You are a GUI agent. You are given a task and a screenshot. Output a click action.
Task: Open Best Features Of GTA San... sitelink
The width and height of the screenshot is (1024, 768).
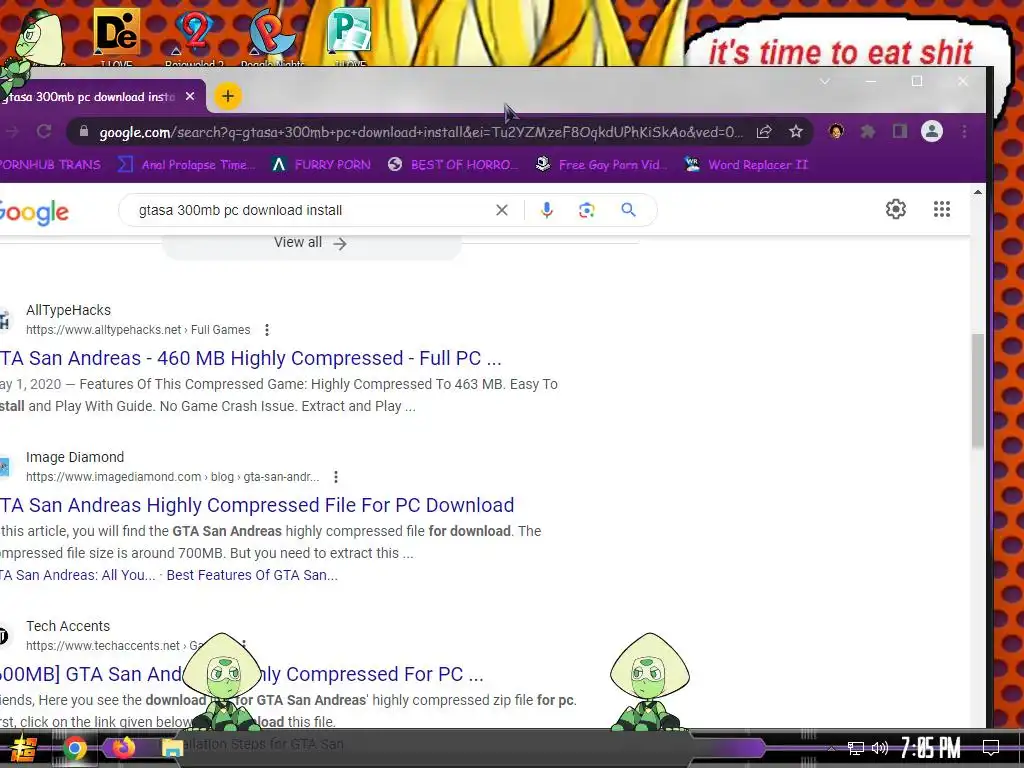click(252, 575)
